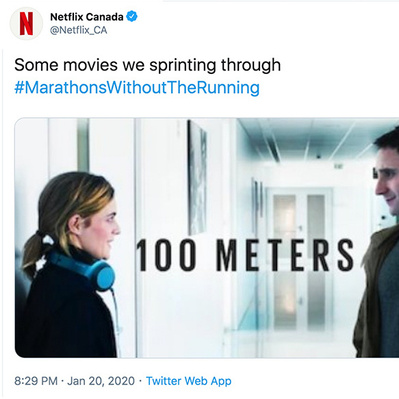Click the Jan 20, 2020 date
The height and width of the screenshot is (399, 399).
(x=101, y=381)
